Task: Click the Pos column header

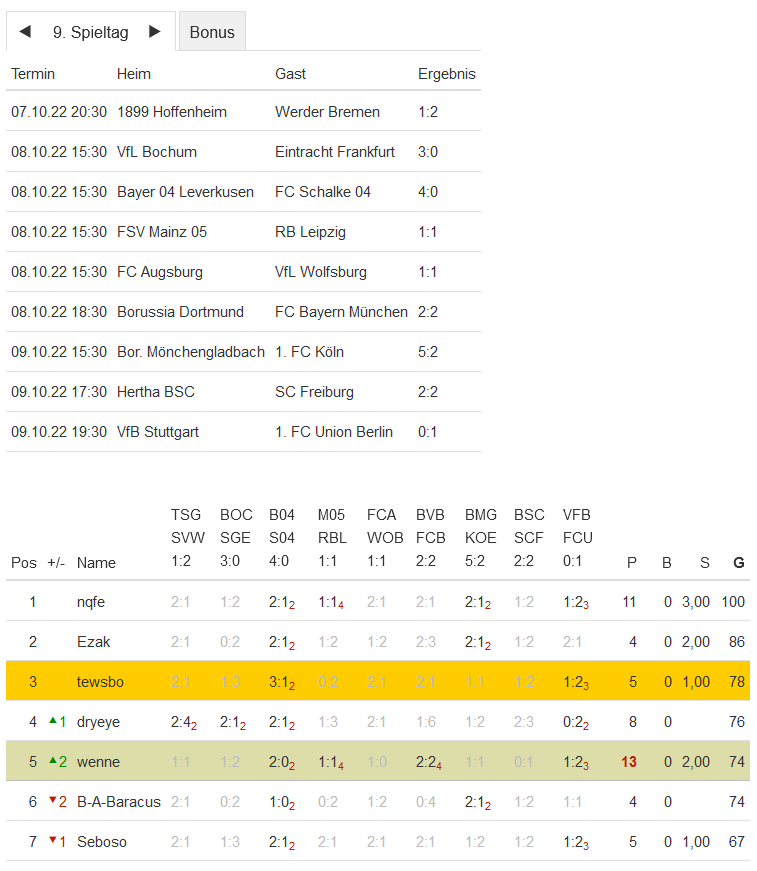Action: [23, 563]
